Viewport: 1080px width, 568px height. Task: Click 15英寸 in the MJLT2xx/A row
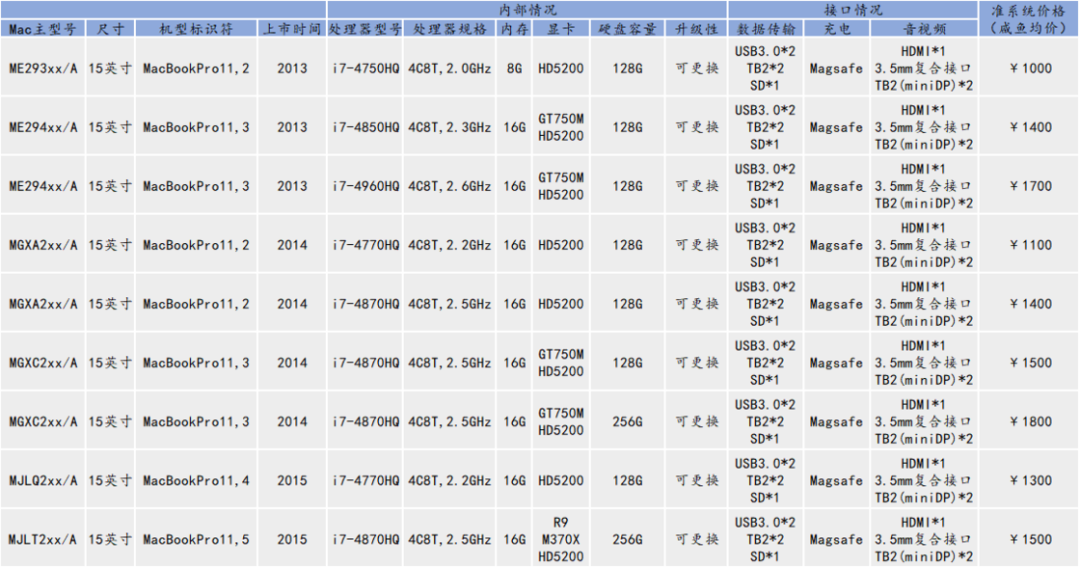[110, 539]
